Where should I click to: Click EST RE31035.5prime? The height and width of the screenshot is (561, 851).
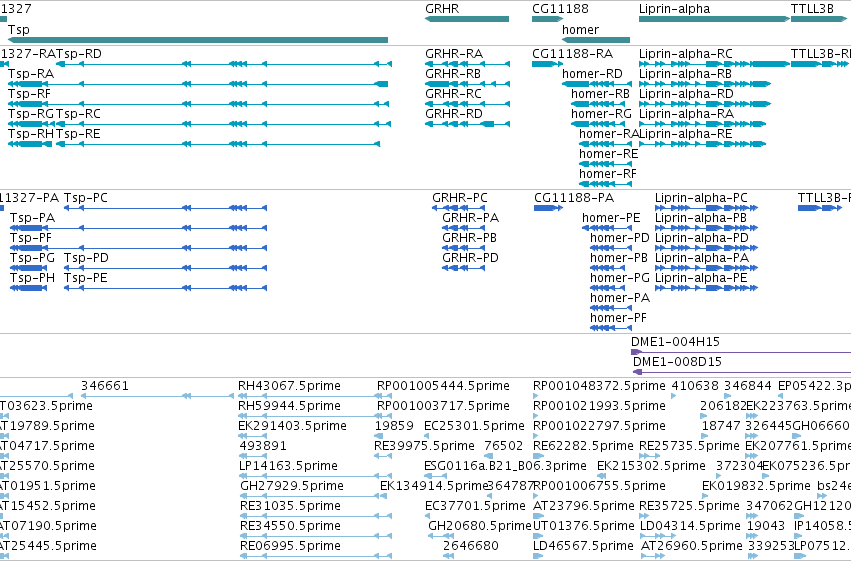coord(290,507)
